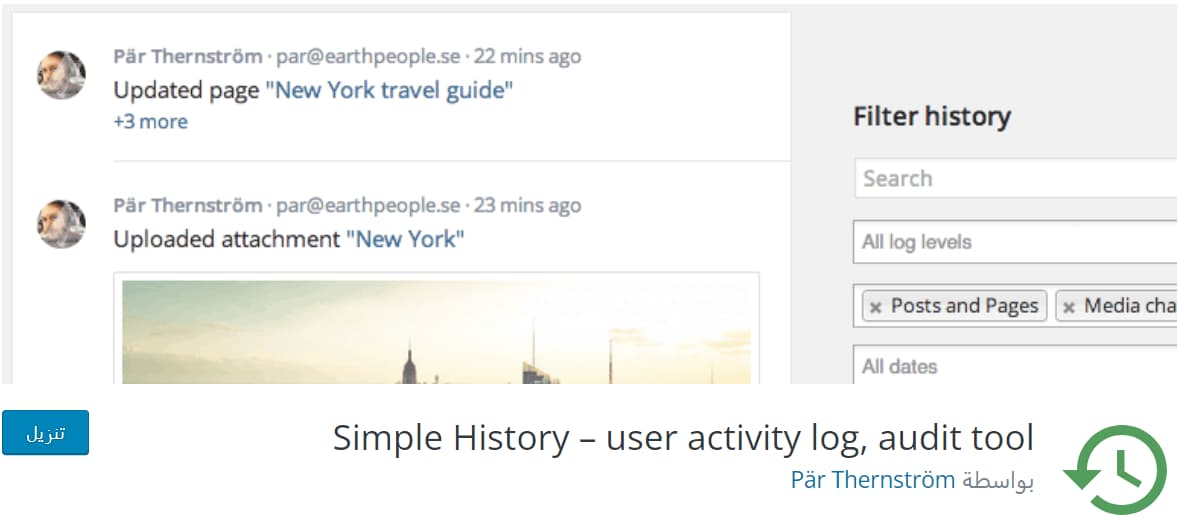Click Pär's avatar on the updated page entry

point(61,75)
